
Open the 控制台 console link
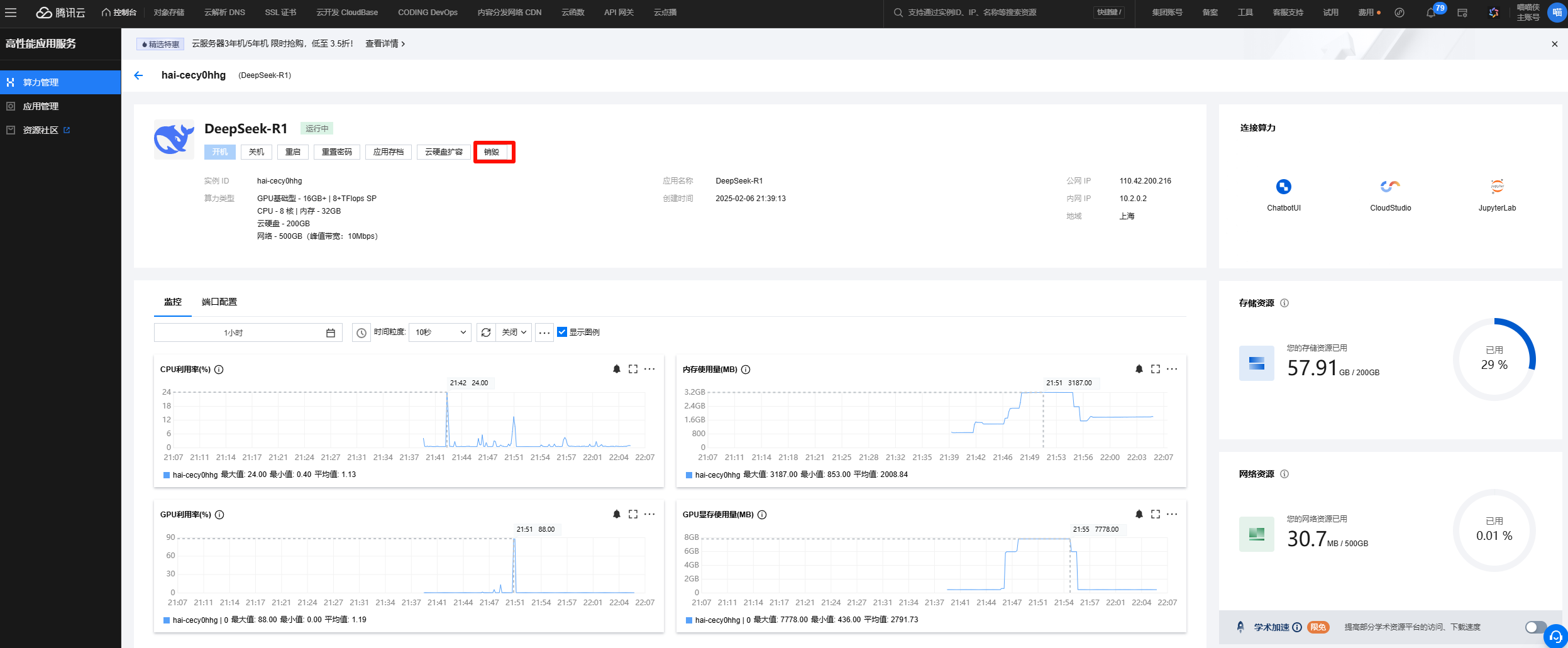coord(119,13)
